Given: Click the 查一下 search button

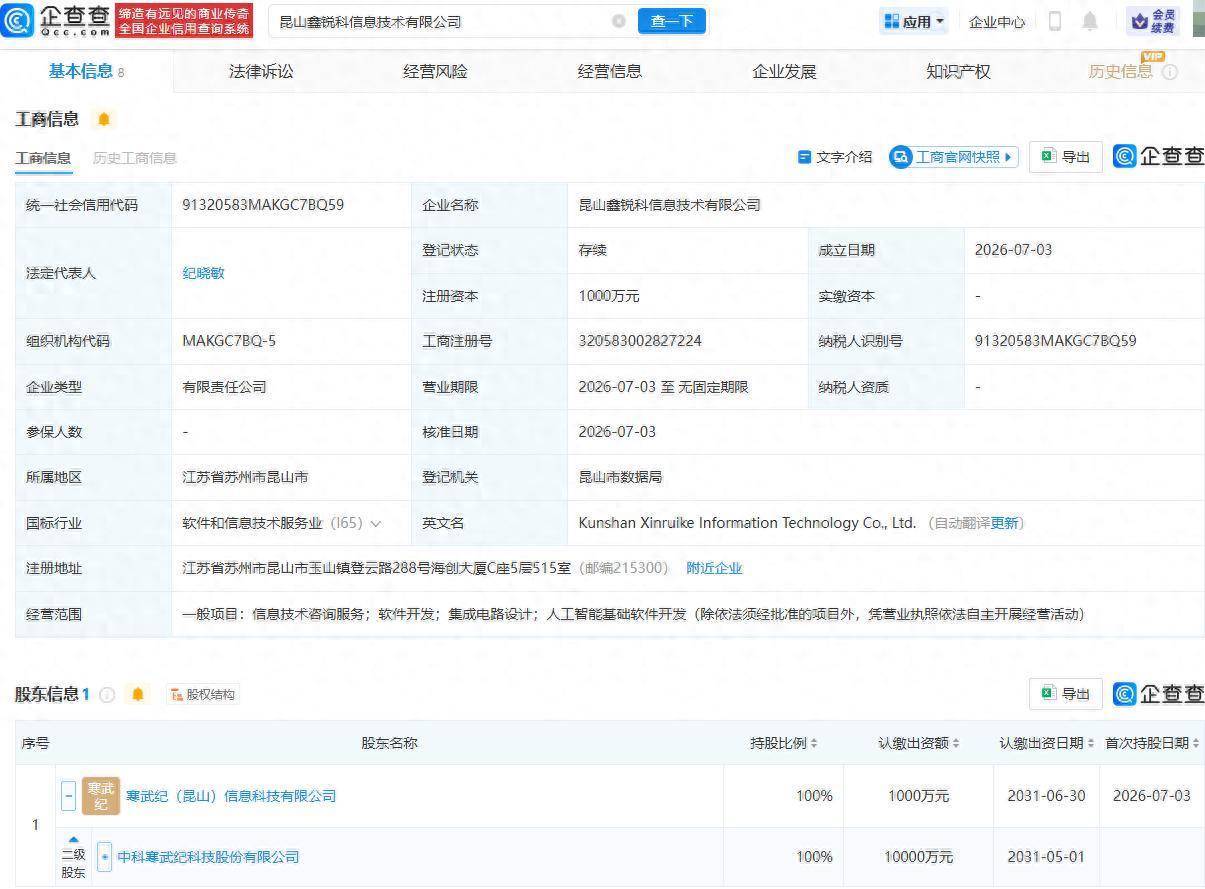Looking at the screenshot, I should (x=671, y=21).
